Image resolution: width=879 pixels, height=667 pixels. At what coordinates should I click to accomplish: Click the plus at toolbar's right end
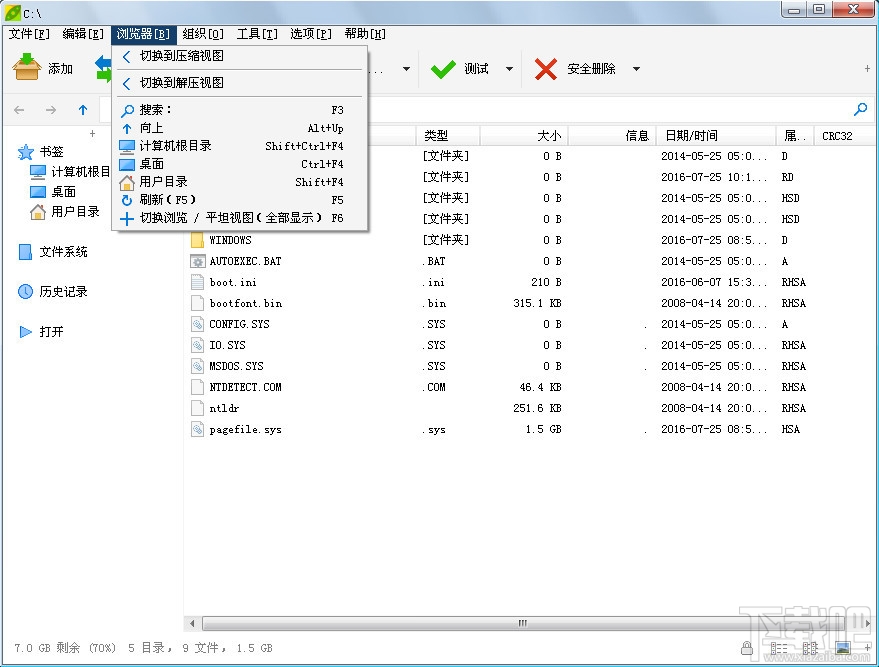point(867,68)
